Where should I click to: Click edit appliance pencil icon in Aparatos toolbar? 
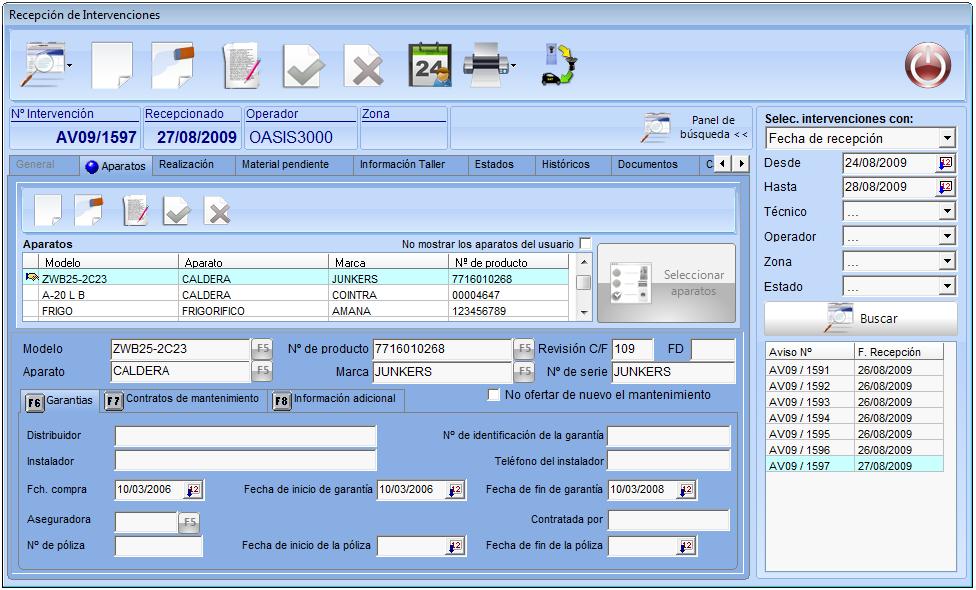click(136, 210)
